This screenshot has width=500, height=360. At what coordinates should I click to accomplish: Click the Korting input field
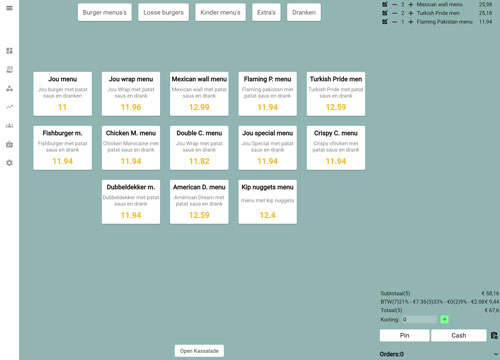[419, 319]
